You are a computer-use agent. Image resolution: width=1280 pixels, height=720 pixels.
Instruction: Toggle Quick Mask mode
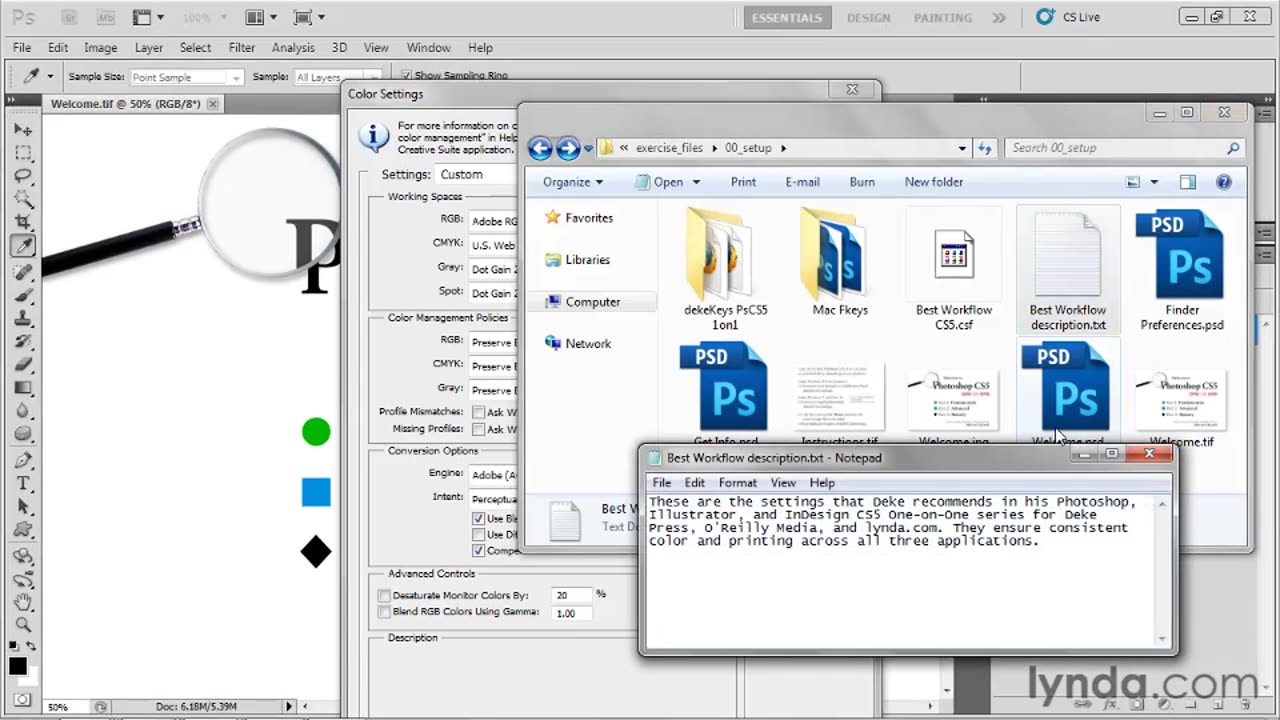pos(23,700)
